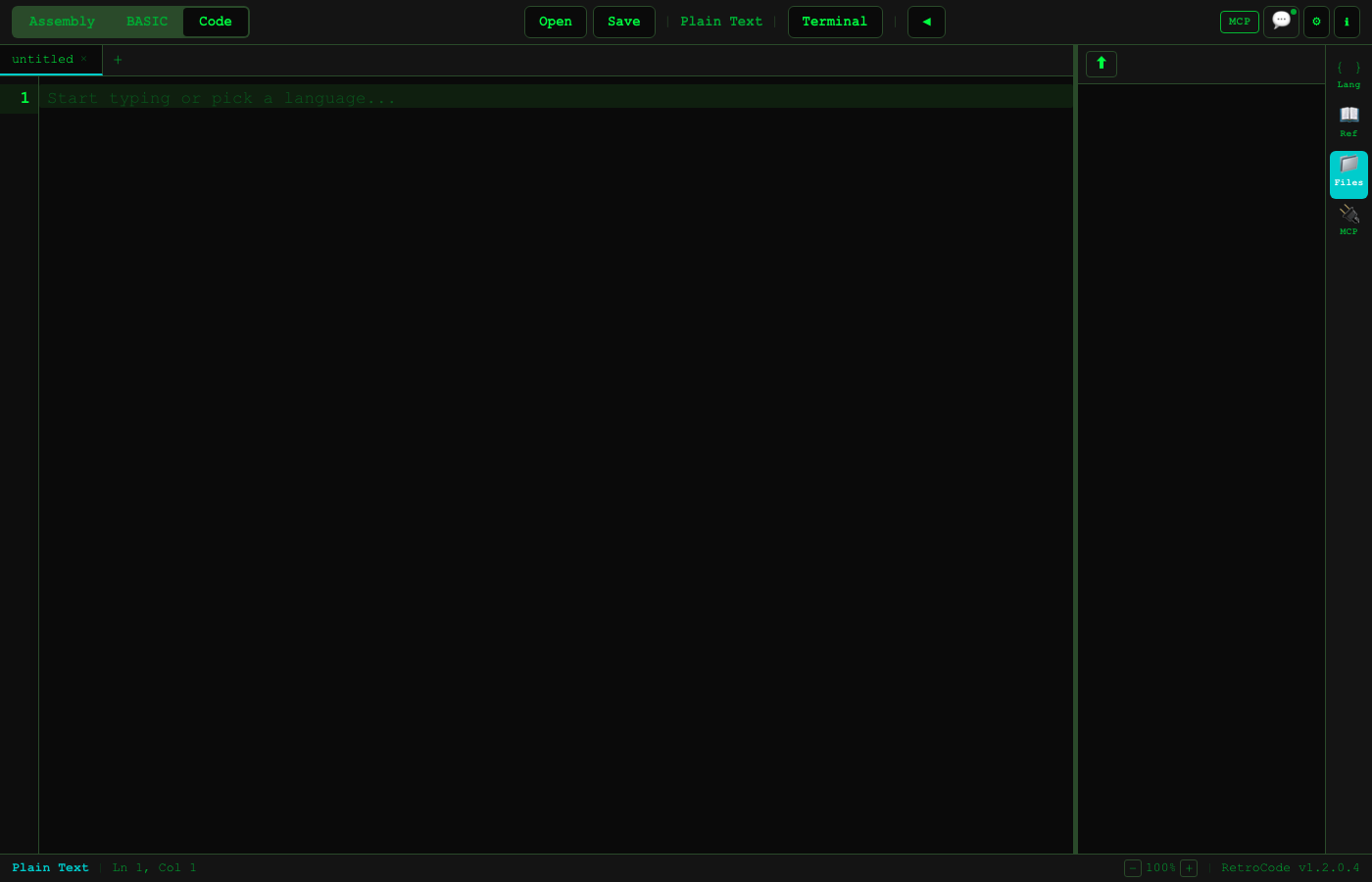Open the info dialog
The image size is (1372, 882).
pyautogui.click(x=1347, y=22)
